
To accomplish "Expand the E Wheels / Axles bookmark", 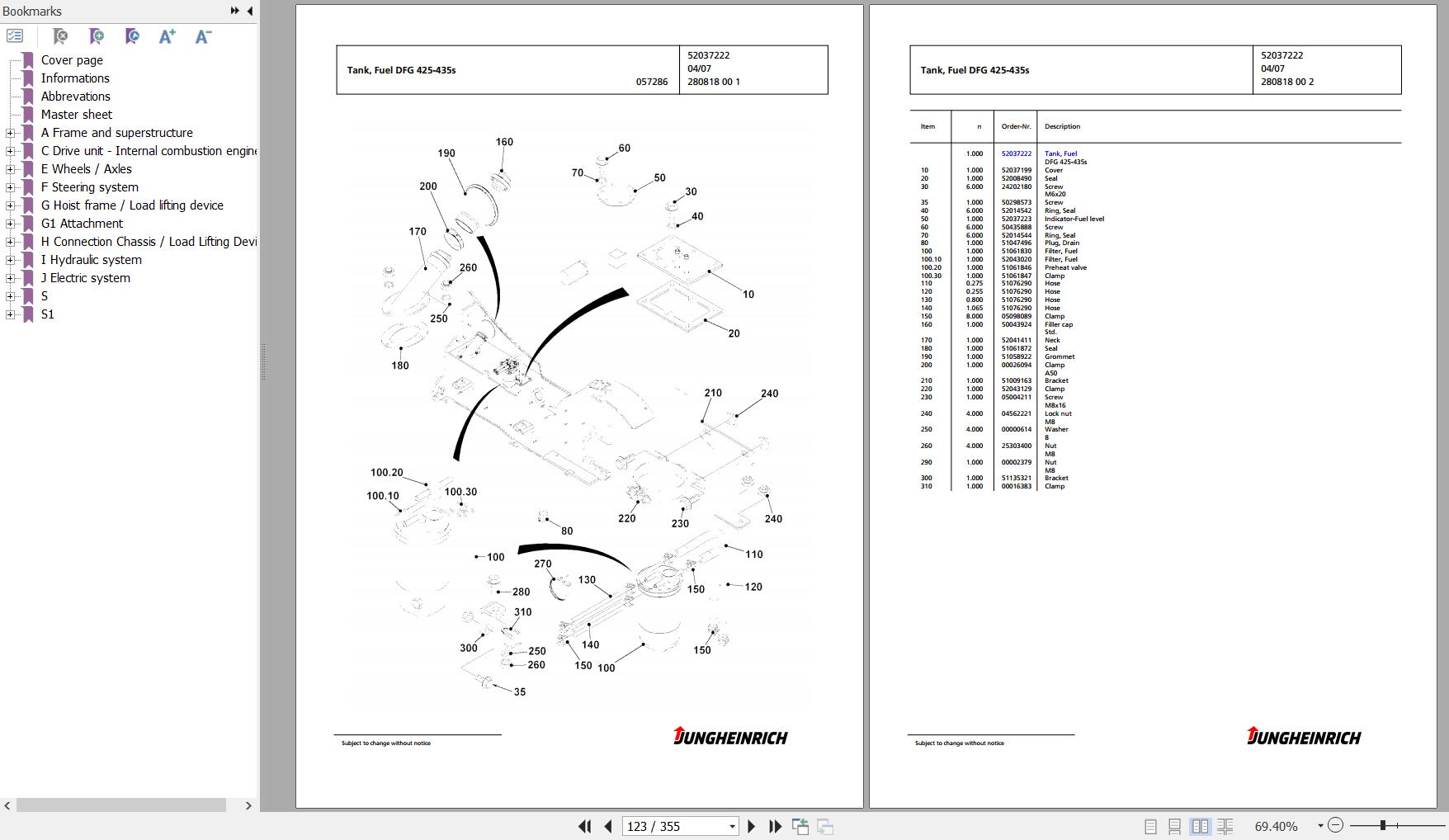I will [x=10, y=169].
